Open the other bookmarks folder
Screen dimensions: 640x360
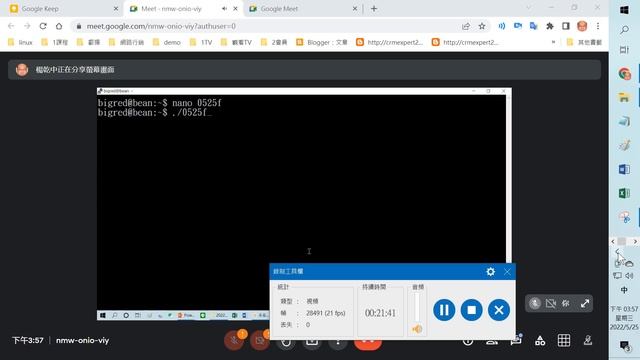click(x=584, y=42)
